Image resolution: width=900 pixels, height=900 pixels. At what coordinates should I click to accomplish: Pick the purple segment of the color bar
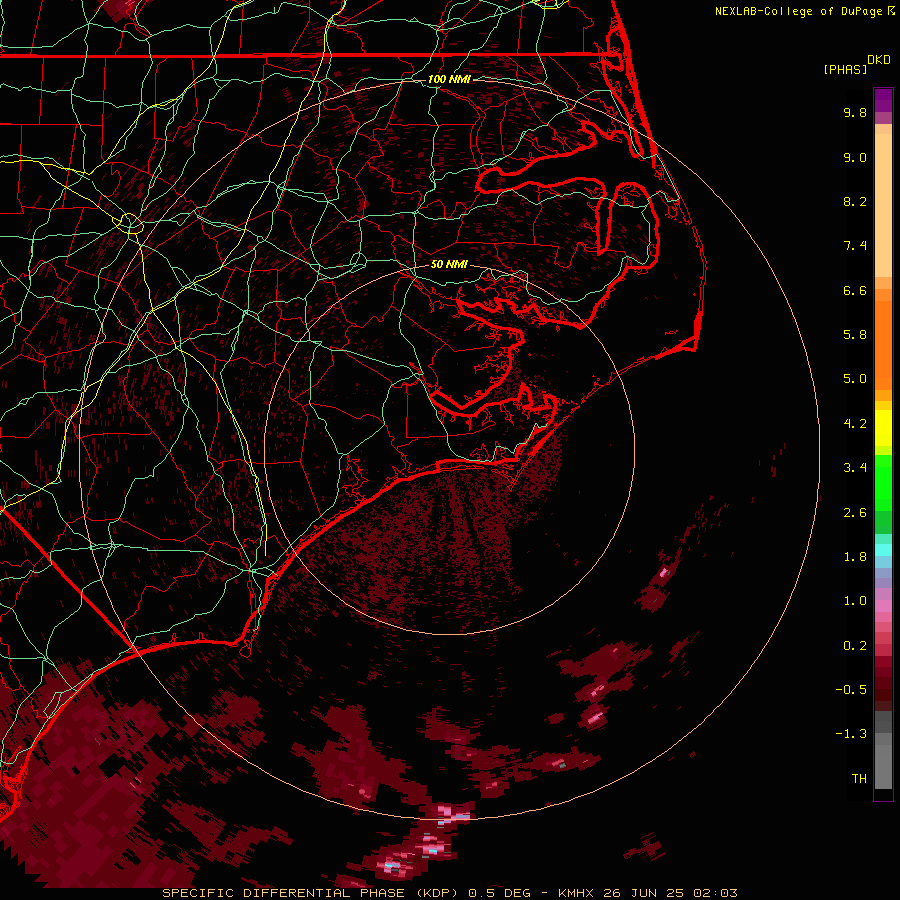coord(883,100)
